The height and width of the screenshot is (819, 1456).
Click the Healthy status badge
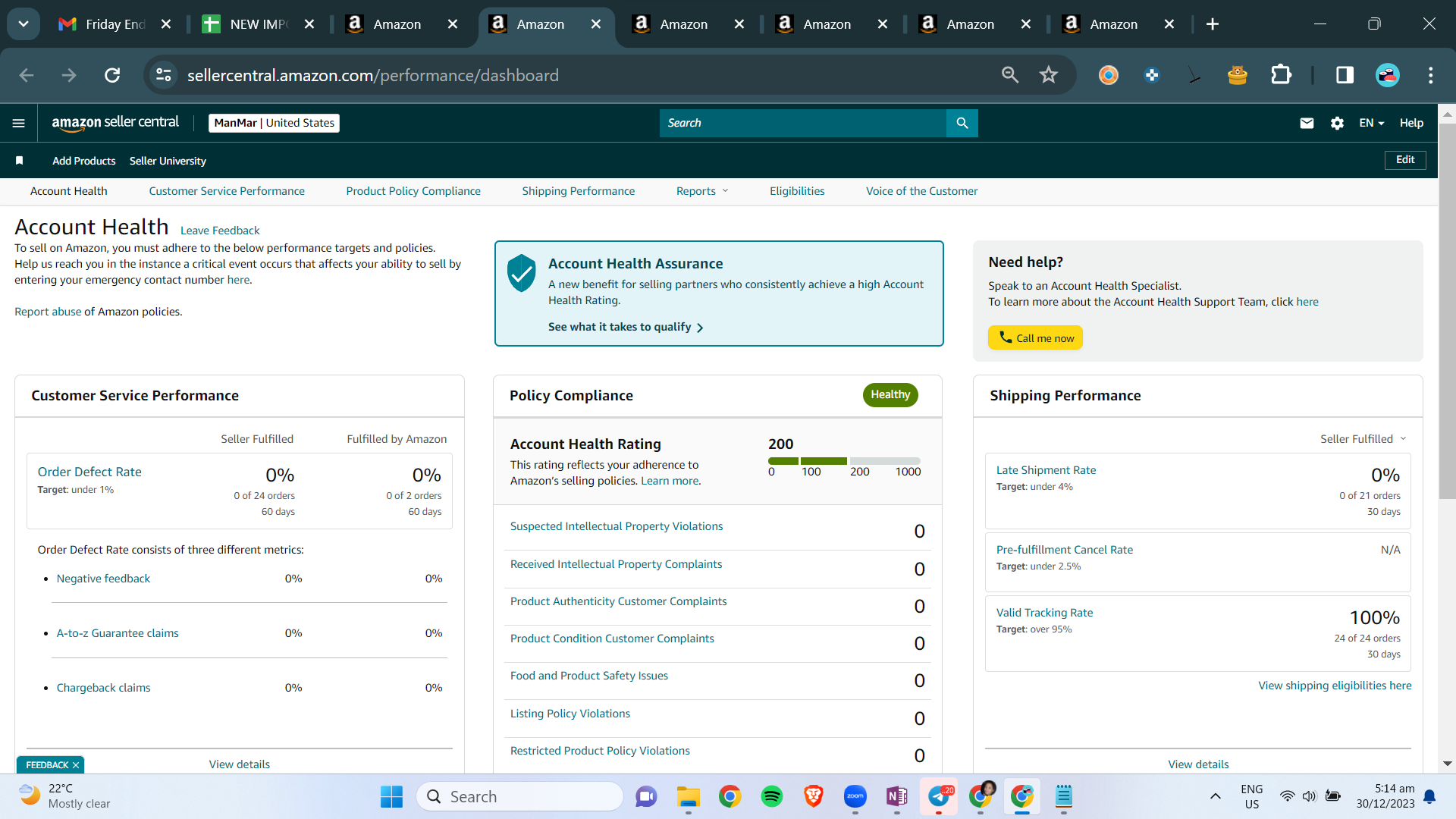pos(890,395)
